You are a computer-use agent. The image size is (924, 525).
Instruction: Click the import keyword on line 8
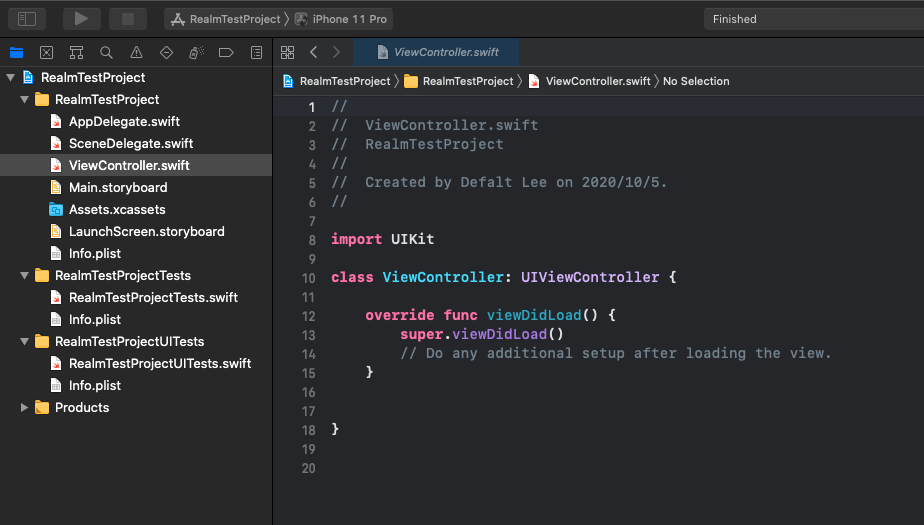click(357, 239)
